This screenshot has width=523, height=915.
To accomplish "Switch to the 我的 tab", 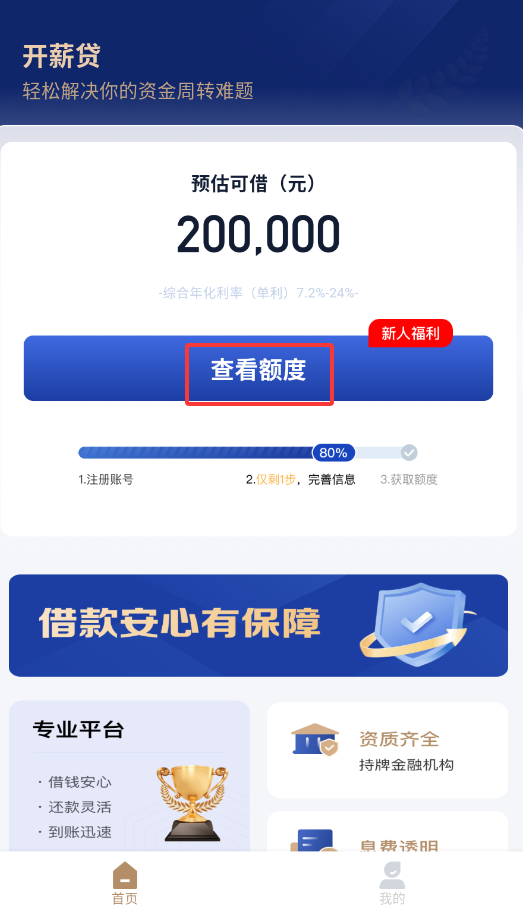I will tap(392, 882).
